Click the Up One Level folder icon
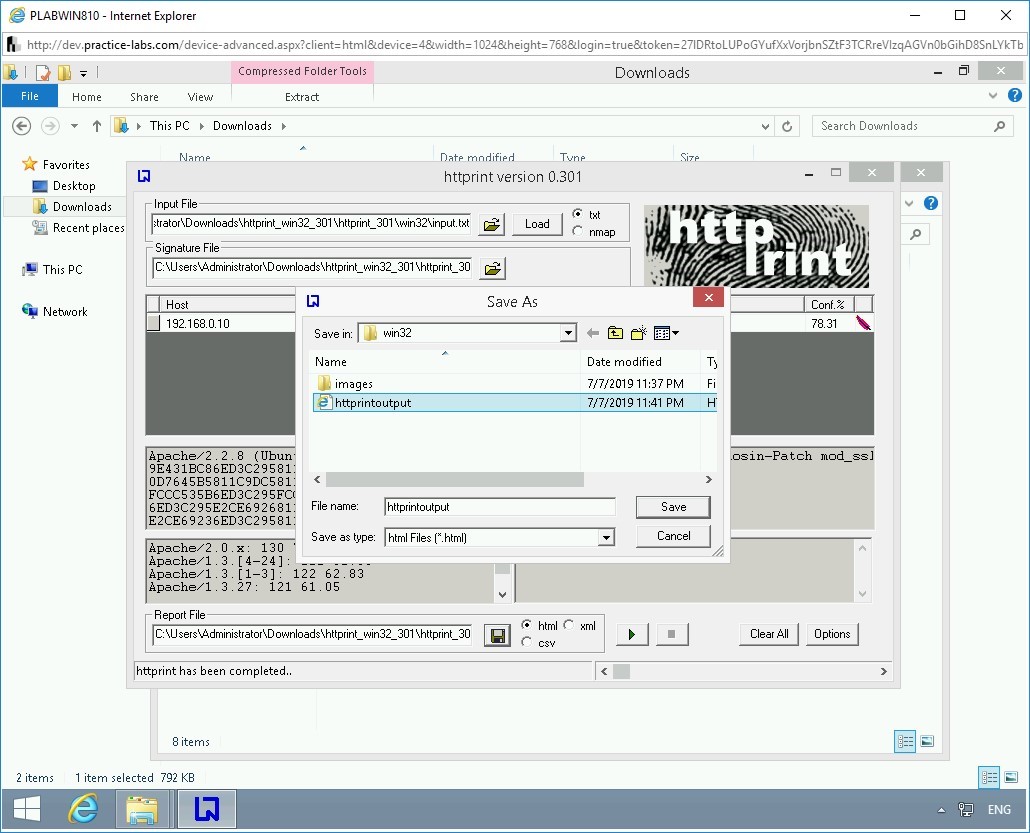 [x=615, y=333]
